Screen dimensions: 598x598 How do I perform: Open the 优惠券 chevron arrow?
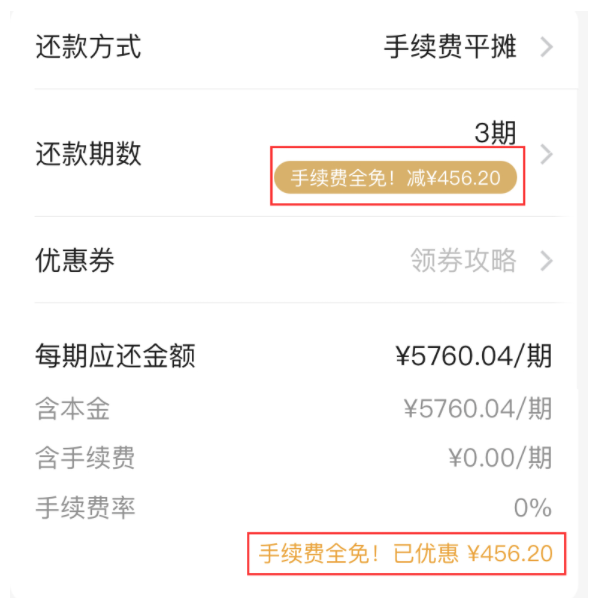(547, 261)
